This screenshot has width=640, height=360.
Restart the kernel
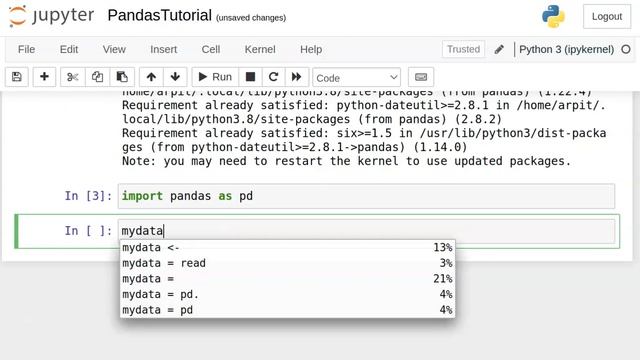click(273, 77)
